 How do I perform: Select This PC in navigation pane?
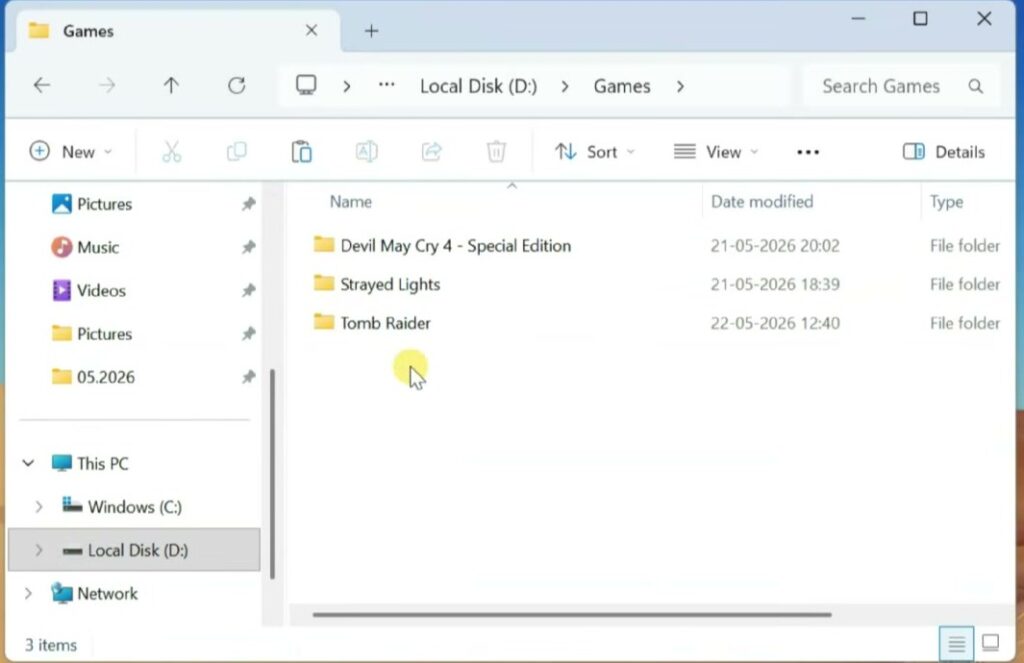click(x=89, y=463)
